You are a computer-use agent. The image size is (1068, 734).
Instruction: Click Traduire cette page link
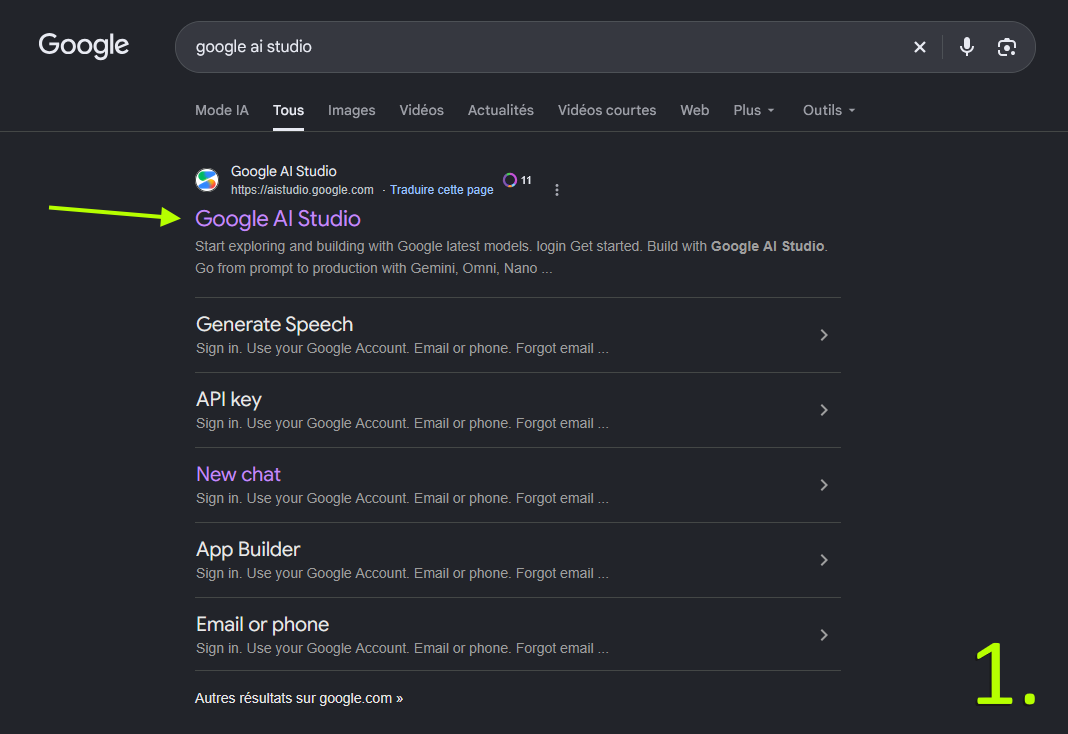point(441,190)
